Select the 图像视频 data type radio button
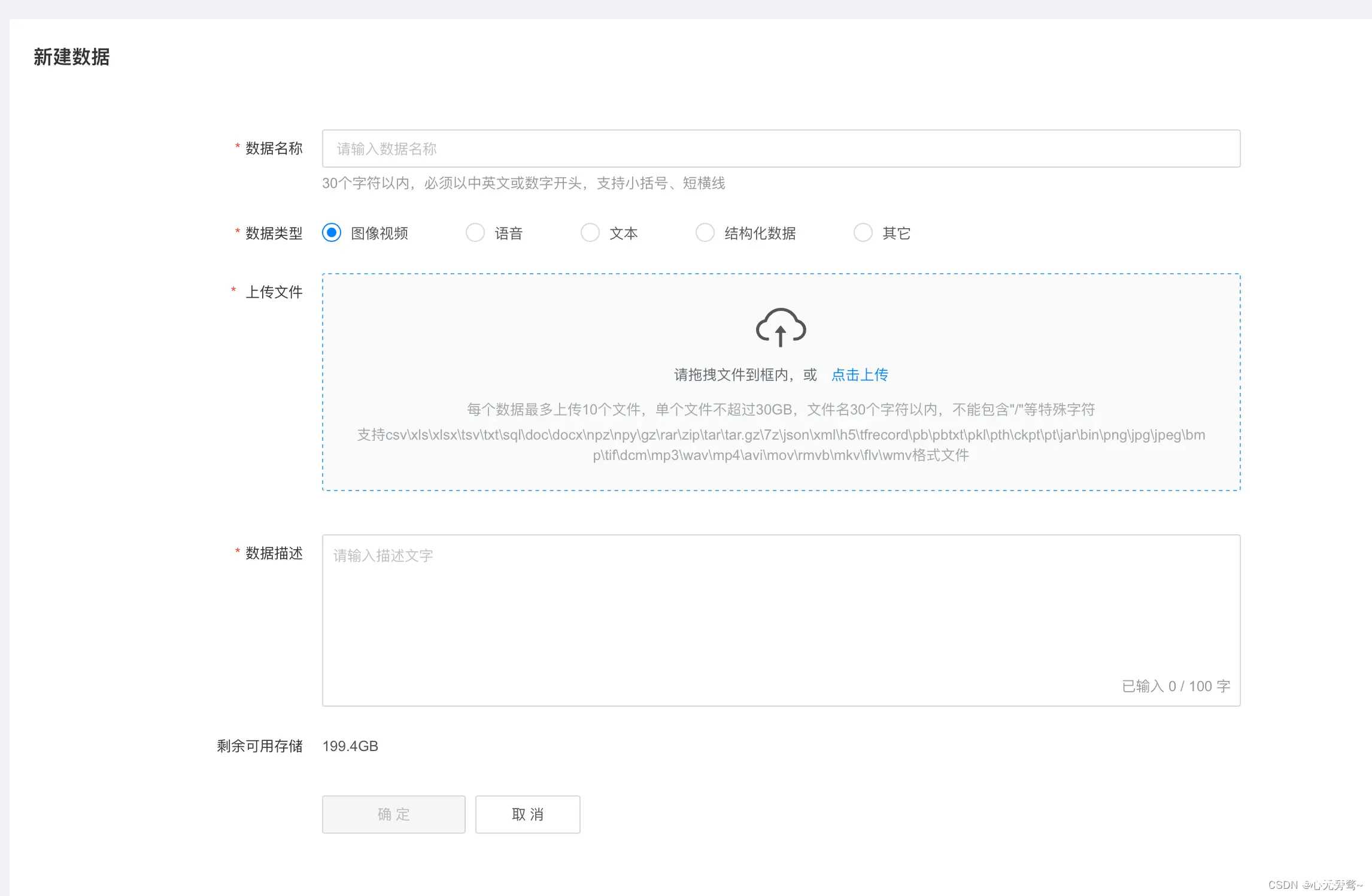This screenshot has width=1372, height=896. pyautogui.click(x=332, y=232)
